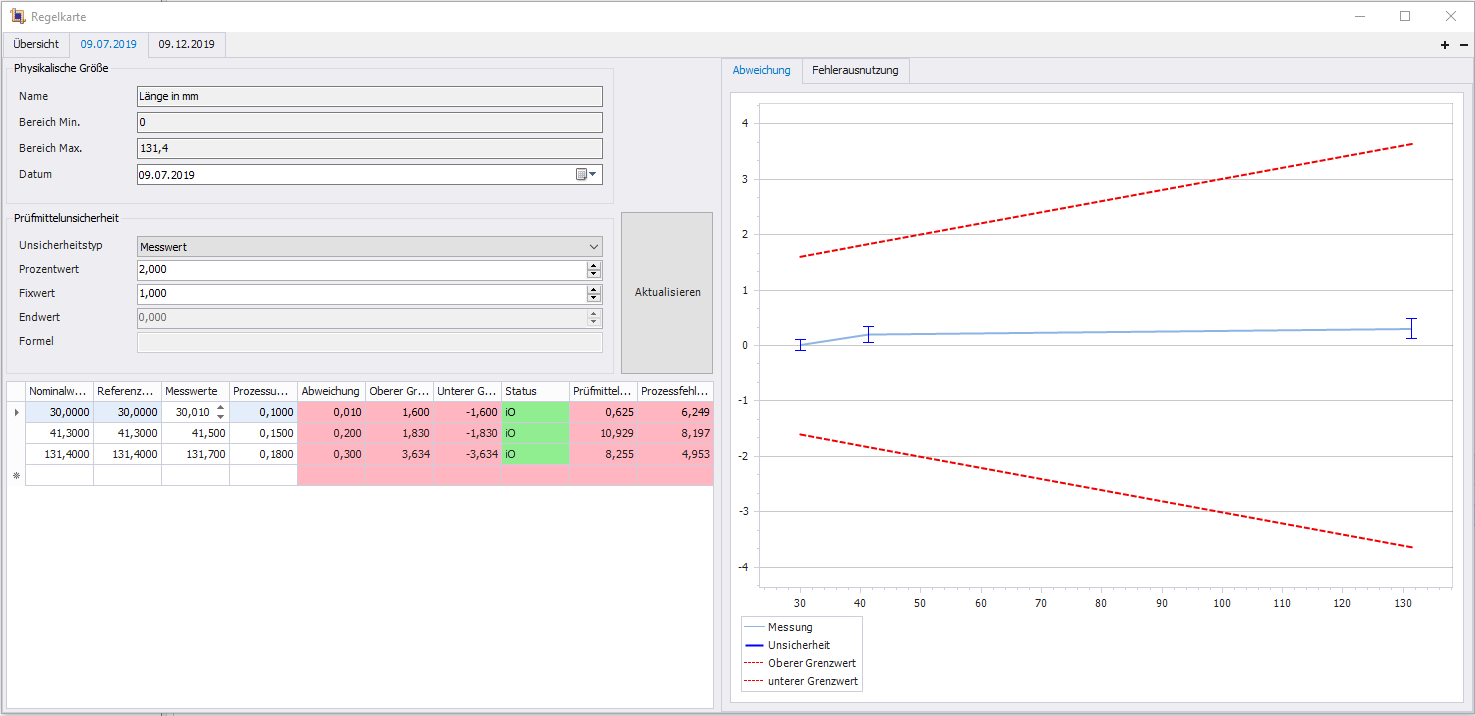Click the Regelkarte app icon in title bar
This screenshot has height=716, width=1475.
click(17, 17)
